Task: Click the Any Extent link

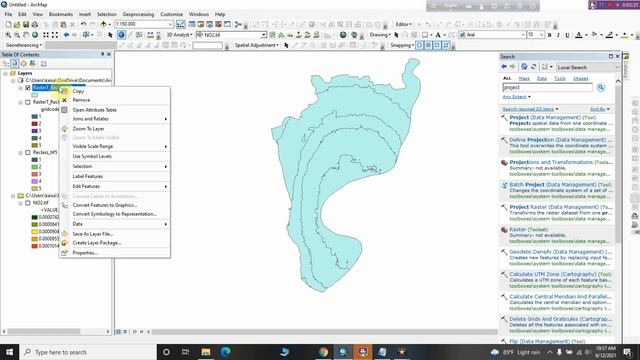Action: pos(515,97)
